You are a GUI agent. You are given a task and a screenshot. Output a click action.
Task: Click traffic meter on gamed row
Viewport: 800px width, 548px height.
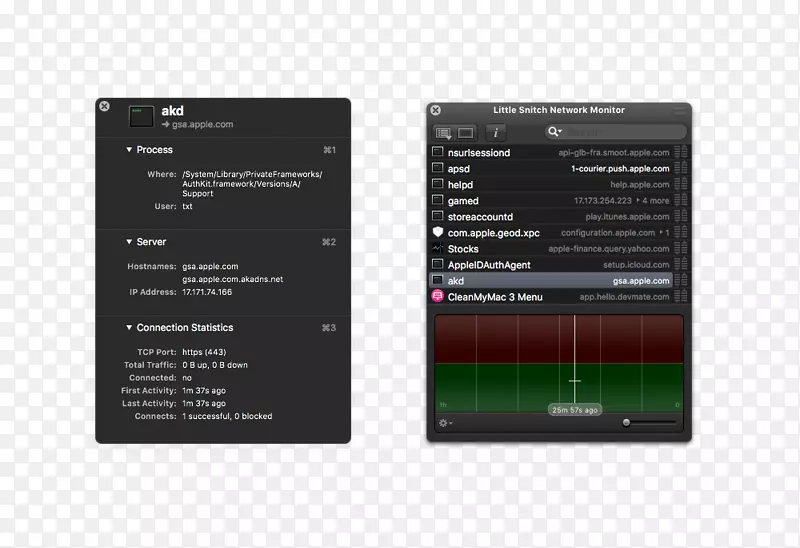click(x=681, y=201)
